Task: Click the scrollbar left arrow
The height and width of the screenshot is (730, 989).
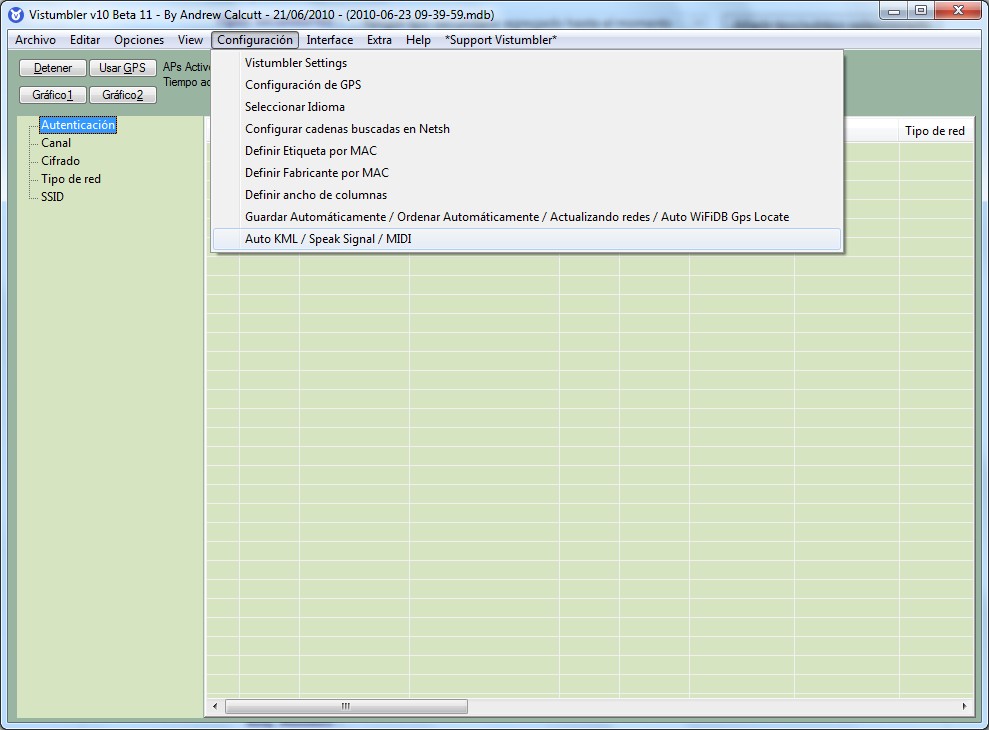Action: click(215, 707)
